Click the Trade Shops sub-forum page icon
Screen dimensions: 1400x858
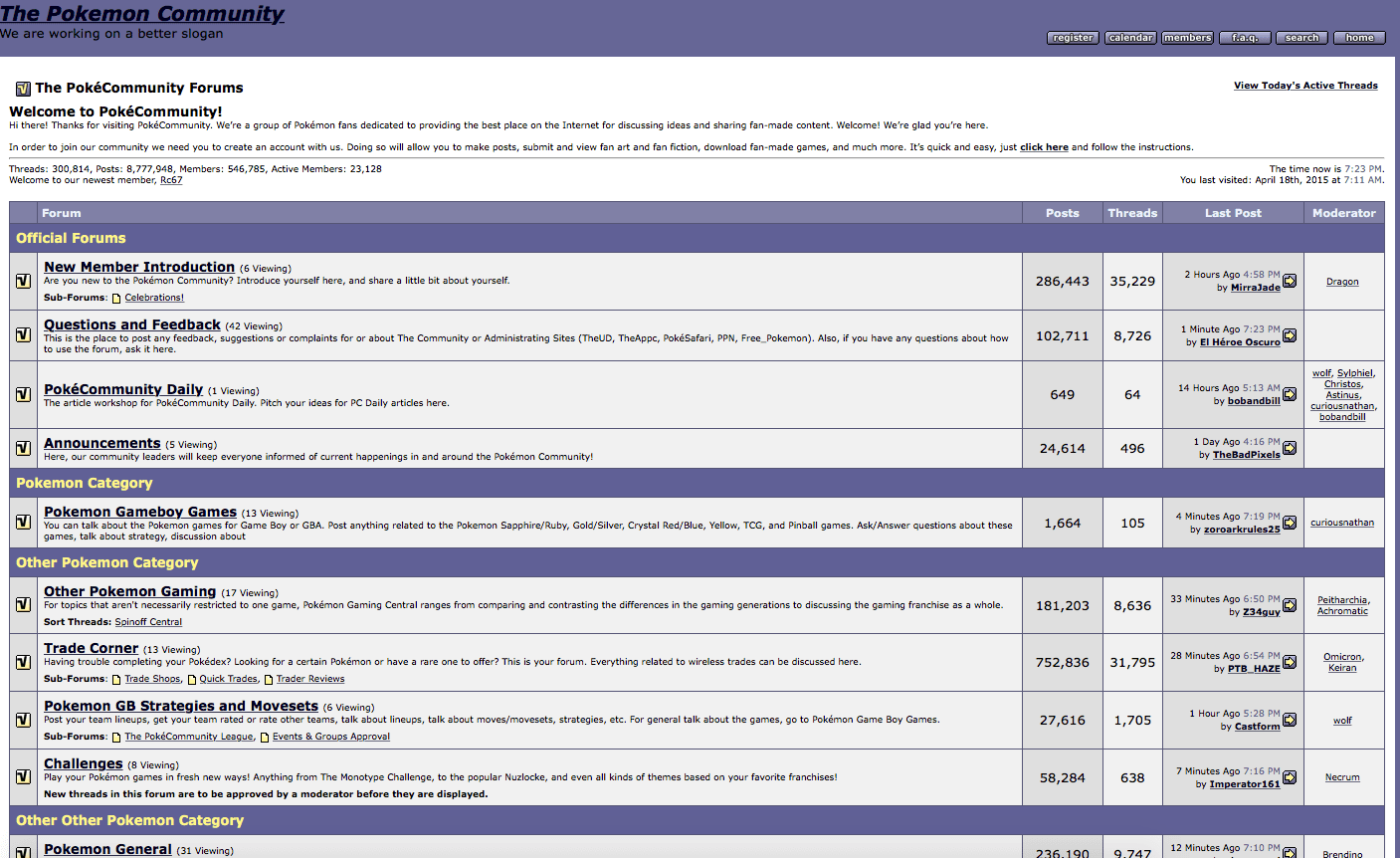tap(116, 679)
